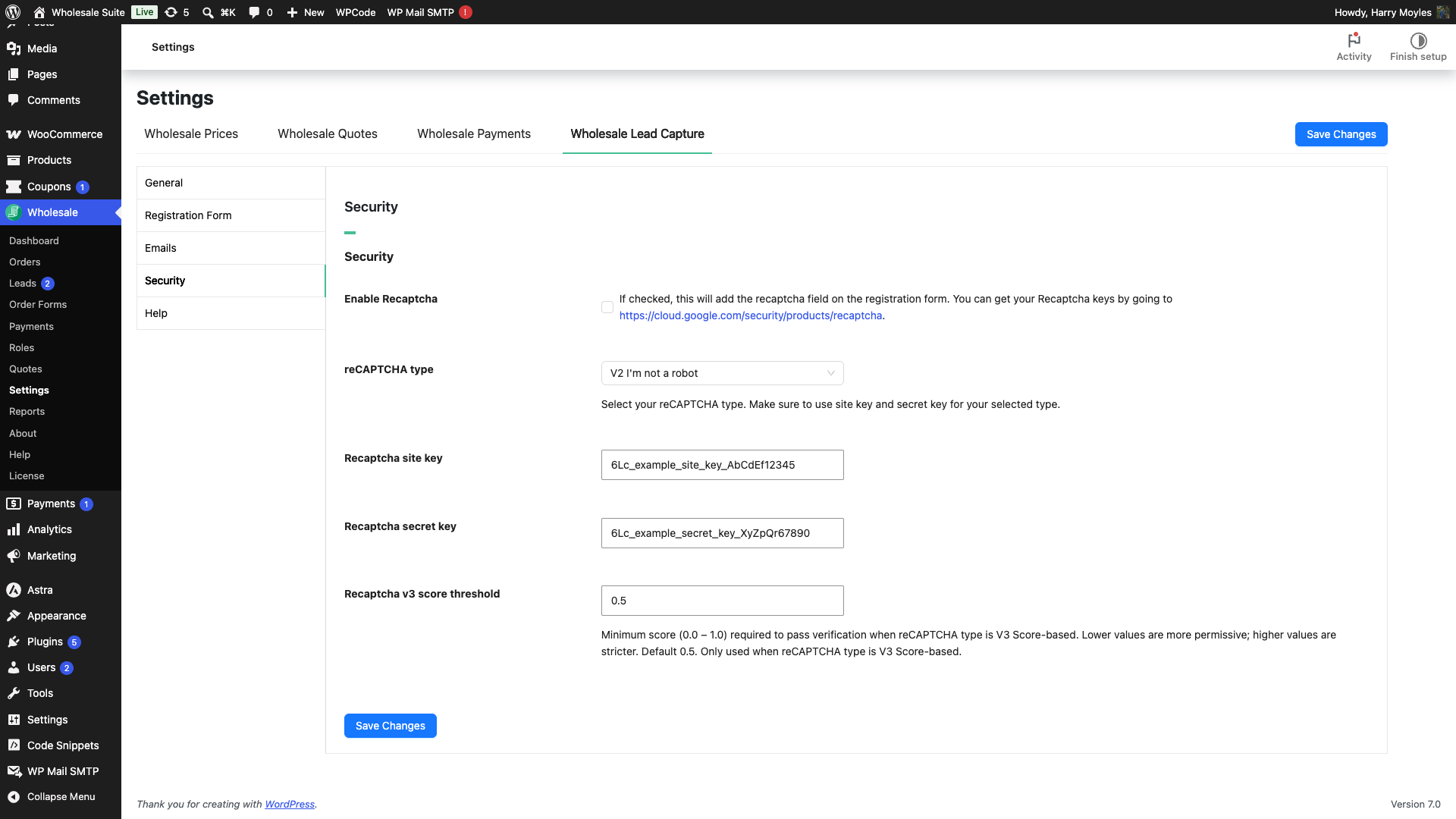Open Wholesale Suite site home icon

click(x=39, y=12)
